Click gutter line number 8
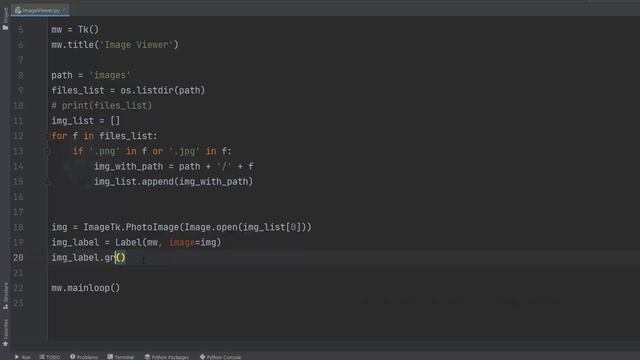The height and width of the screenshot is (360, 640). click(x=21, y=75)
